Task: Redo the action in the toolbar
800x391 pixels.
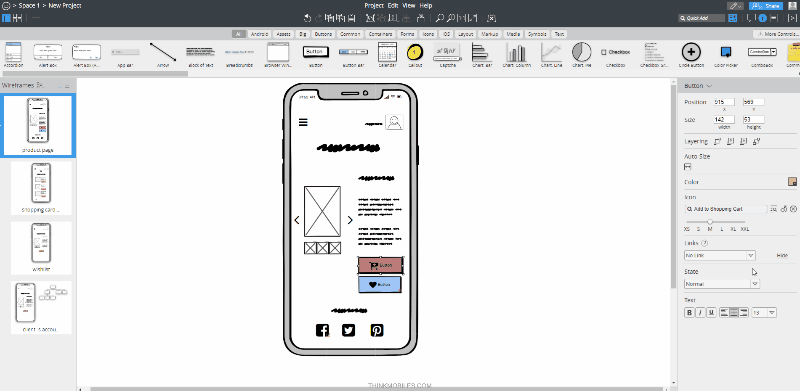Action: coord(318,18)
